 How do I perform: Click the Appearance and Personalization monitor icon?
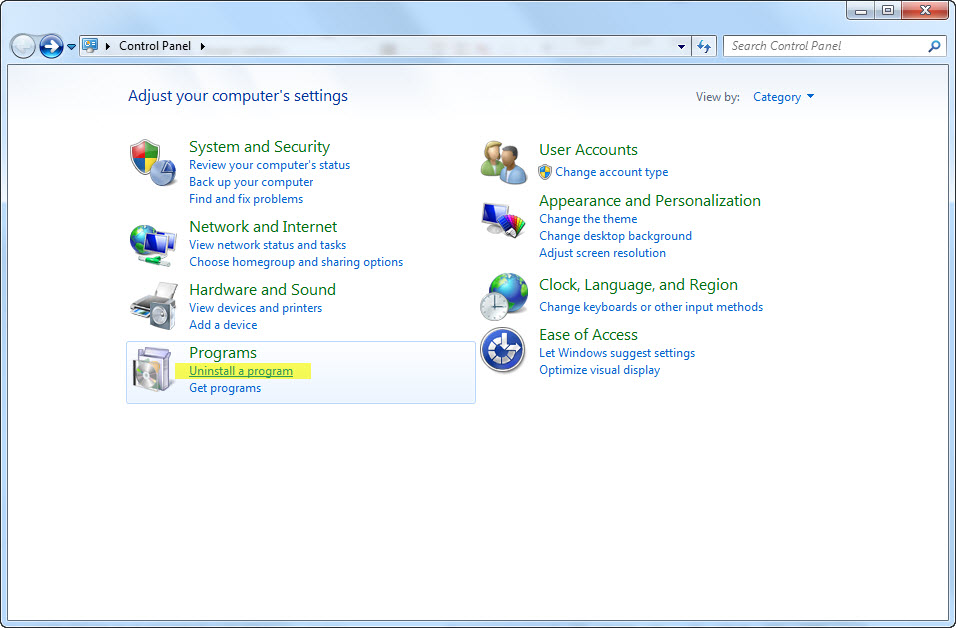[x=504, y=219]
